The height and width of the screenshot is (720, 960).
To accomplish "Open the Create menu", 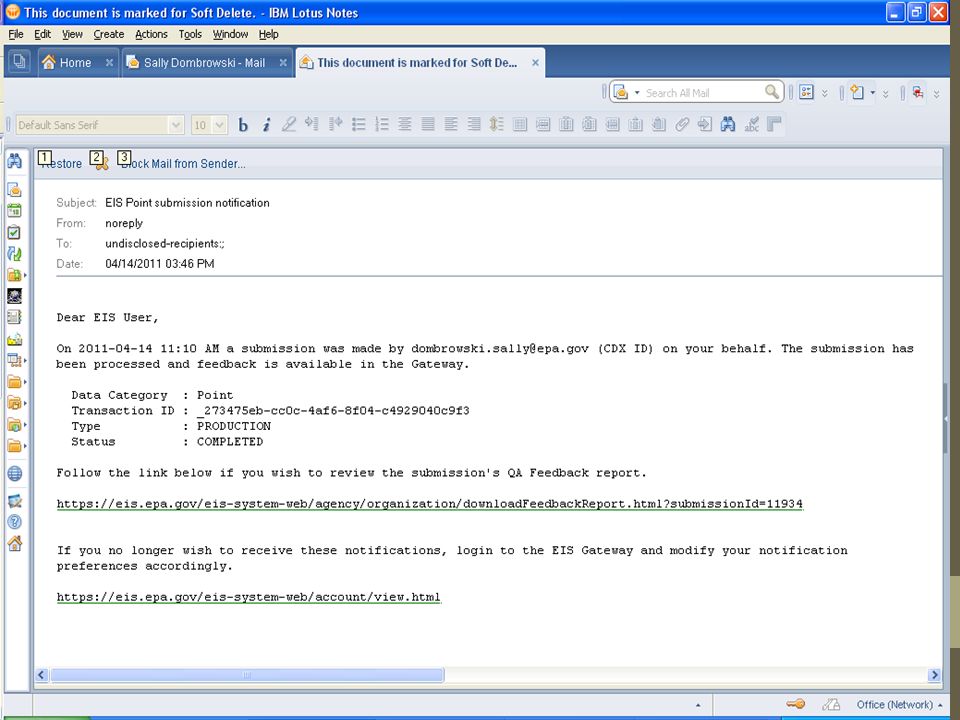I will pyautogui.click(x=109, y=34).
